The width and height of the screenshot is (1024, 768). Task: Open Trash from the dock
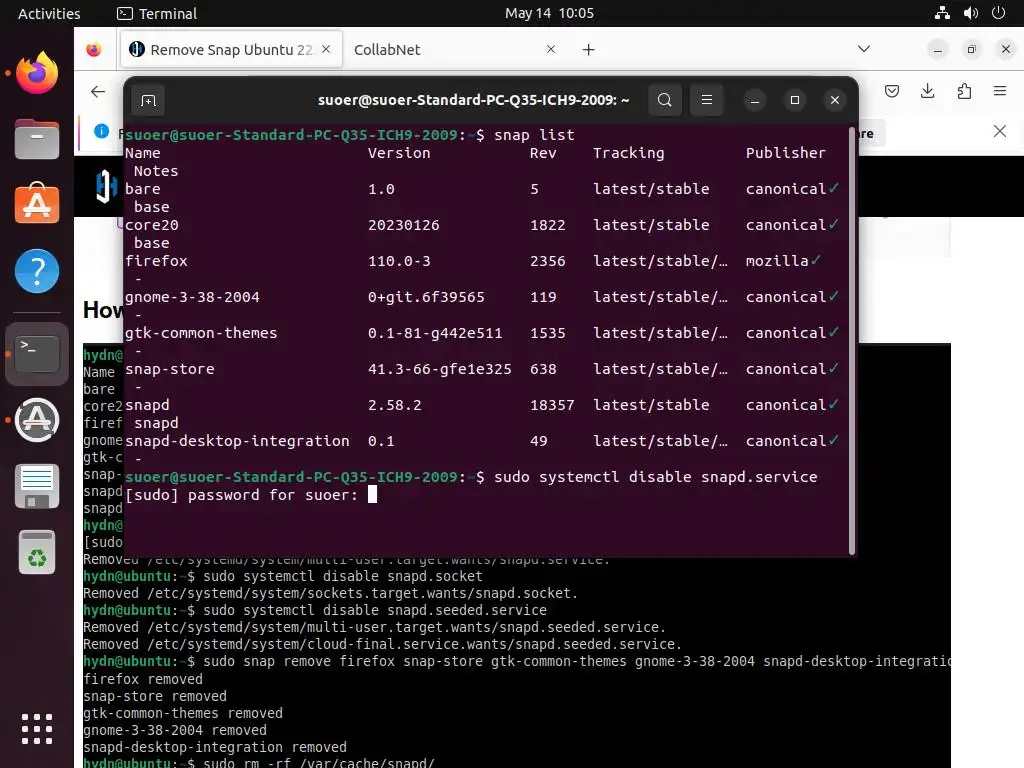[37, 552]
